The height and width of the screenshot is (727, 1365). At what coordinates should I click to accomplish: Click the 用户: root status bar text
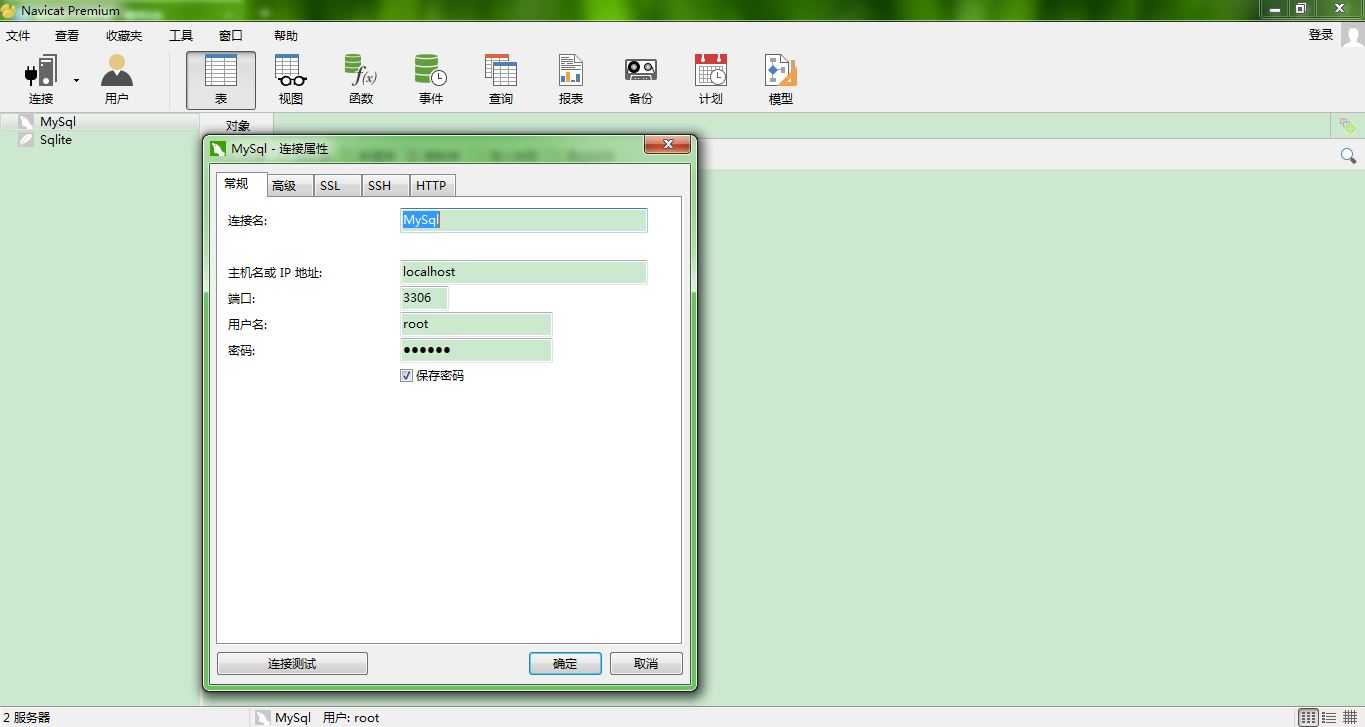pyautogui.click(x=351, y=718)
